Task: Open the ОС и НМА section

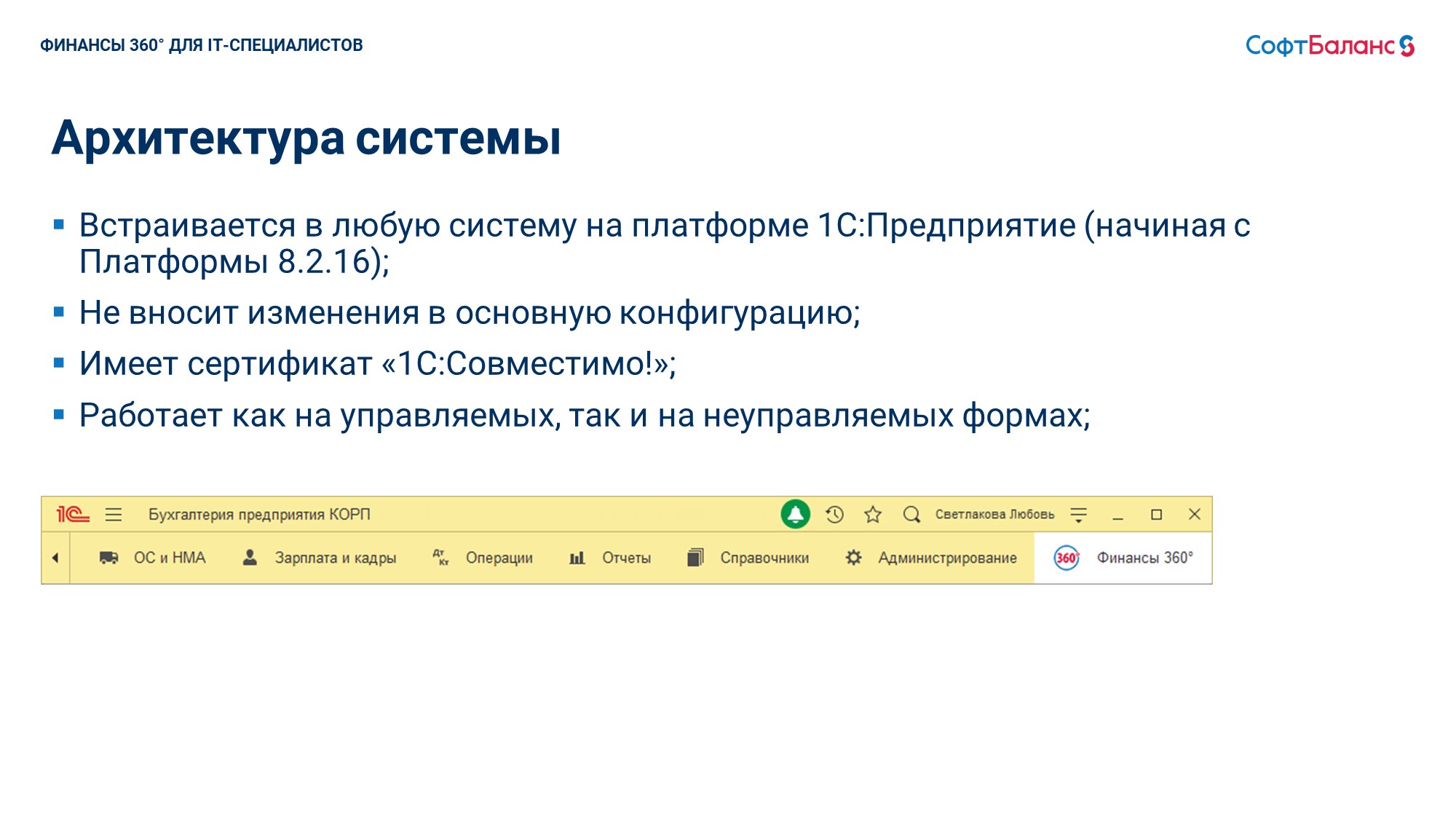Action: tap(170, 558)
